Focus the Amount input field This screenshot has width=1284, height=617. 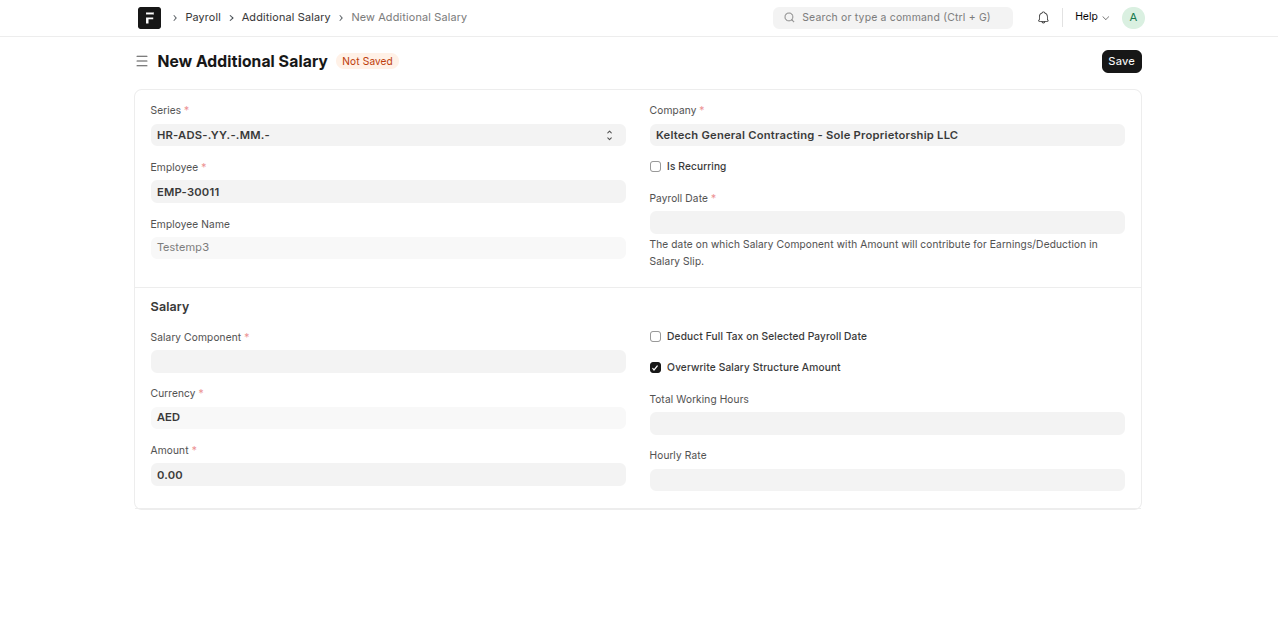tap(387, 475)
